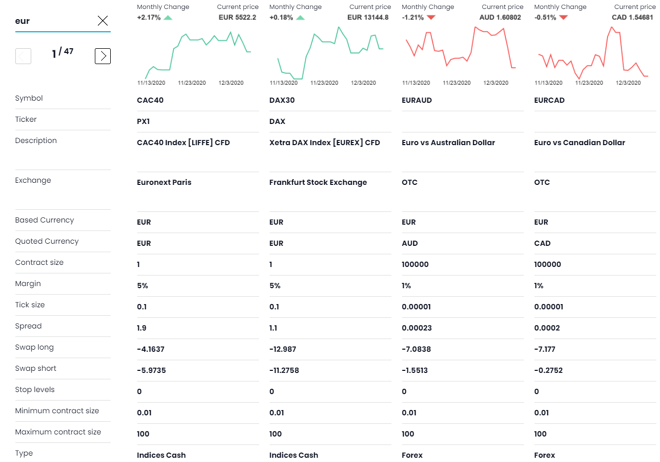Viewport: 660px width, 462px height.
Task: Click 'Xetra DAX Index [EUREX] CFD' description
Action: pos(325,143)
